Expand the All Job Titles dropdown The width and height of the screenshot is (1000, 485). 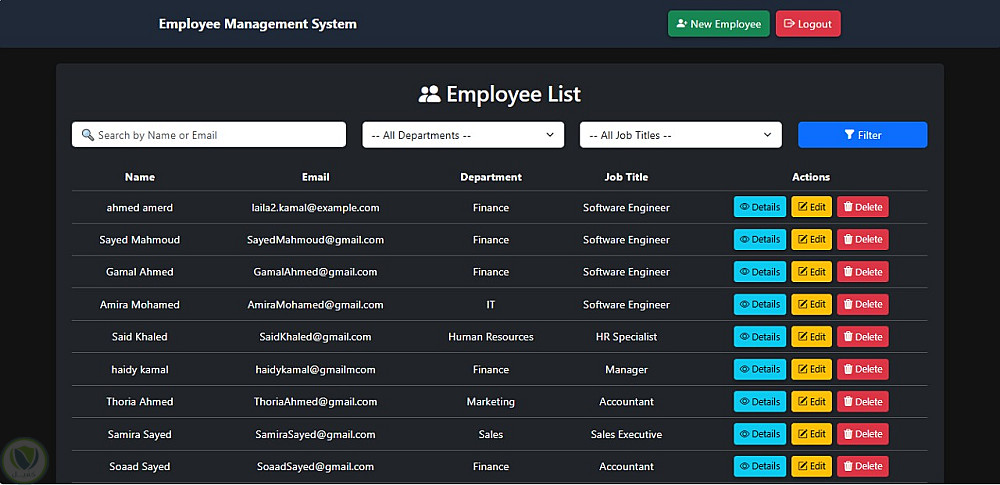click(x=681, y=135)
